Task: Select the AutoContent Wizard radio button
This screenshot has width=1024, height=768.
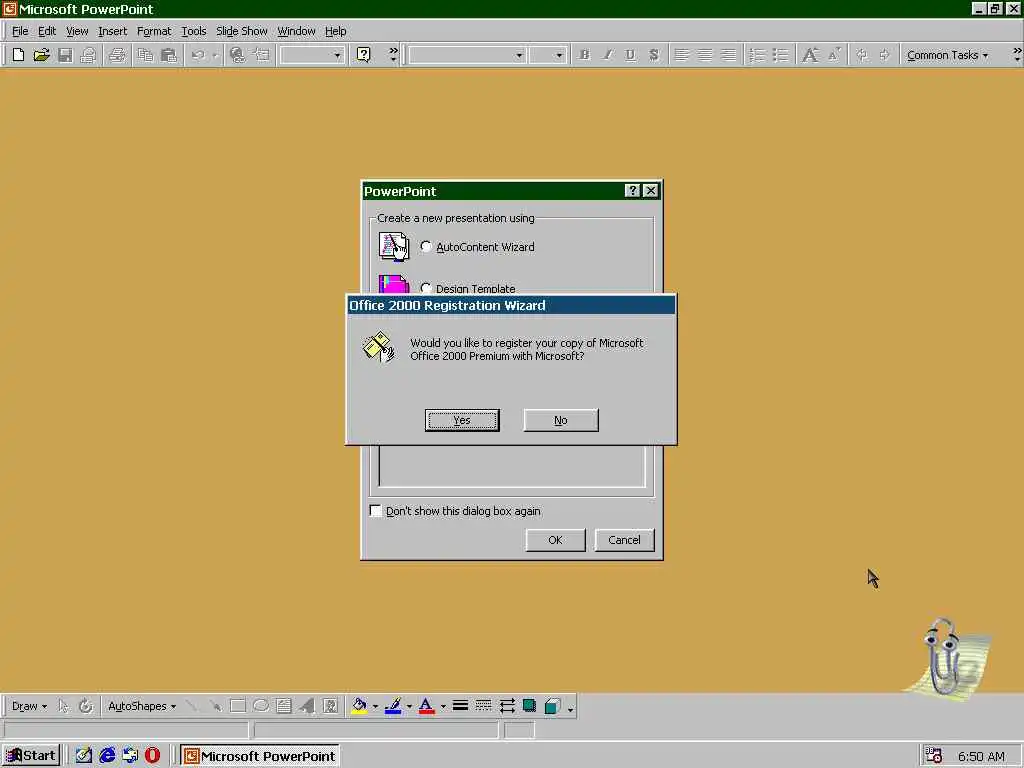Action: click(x=426, y=246)
